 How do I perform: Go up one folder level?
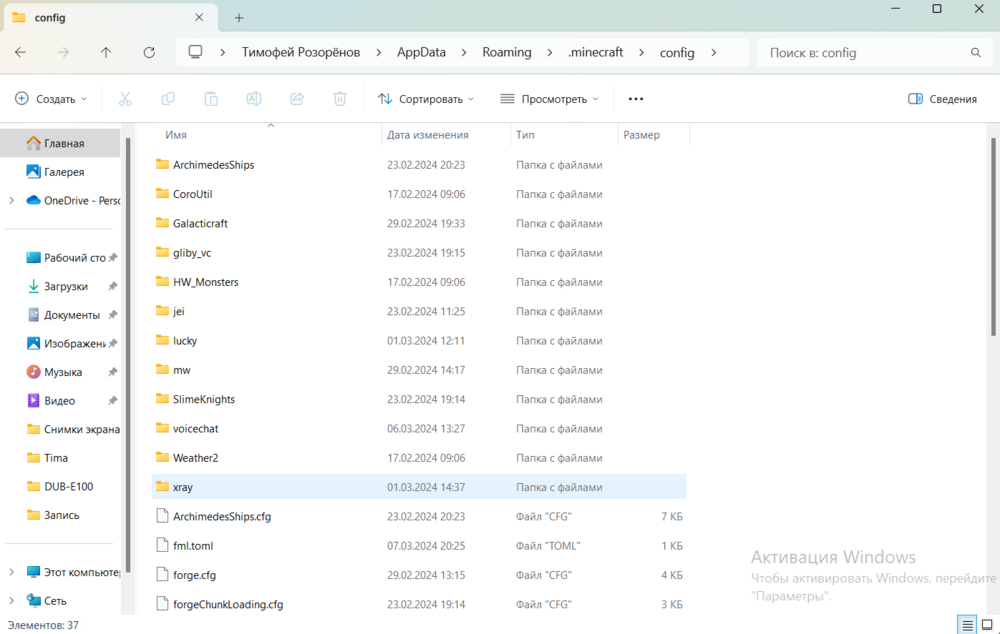[x=106, y=52]
